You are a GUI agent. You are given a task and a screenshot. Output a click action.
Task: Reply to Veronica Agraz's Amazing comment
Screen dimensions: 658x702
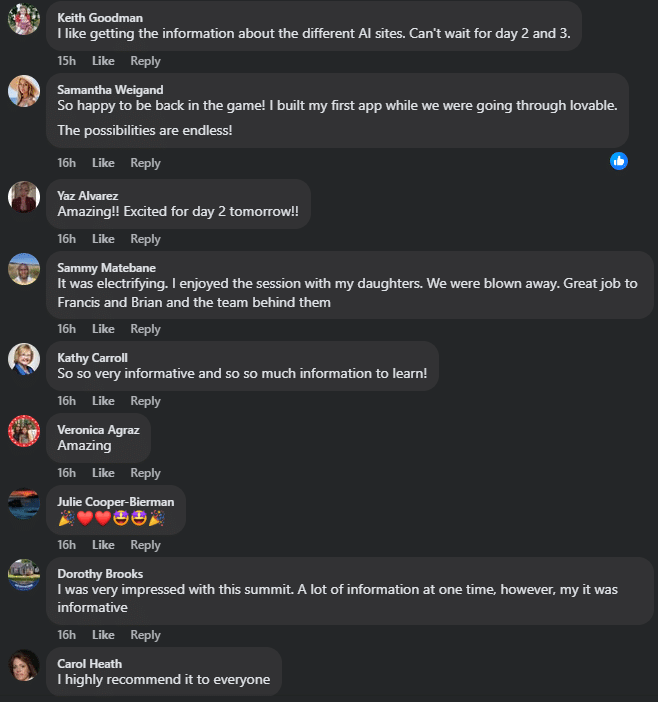[x=145, y=473]
